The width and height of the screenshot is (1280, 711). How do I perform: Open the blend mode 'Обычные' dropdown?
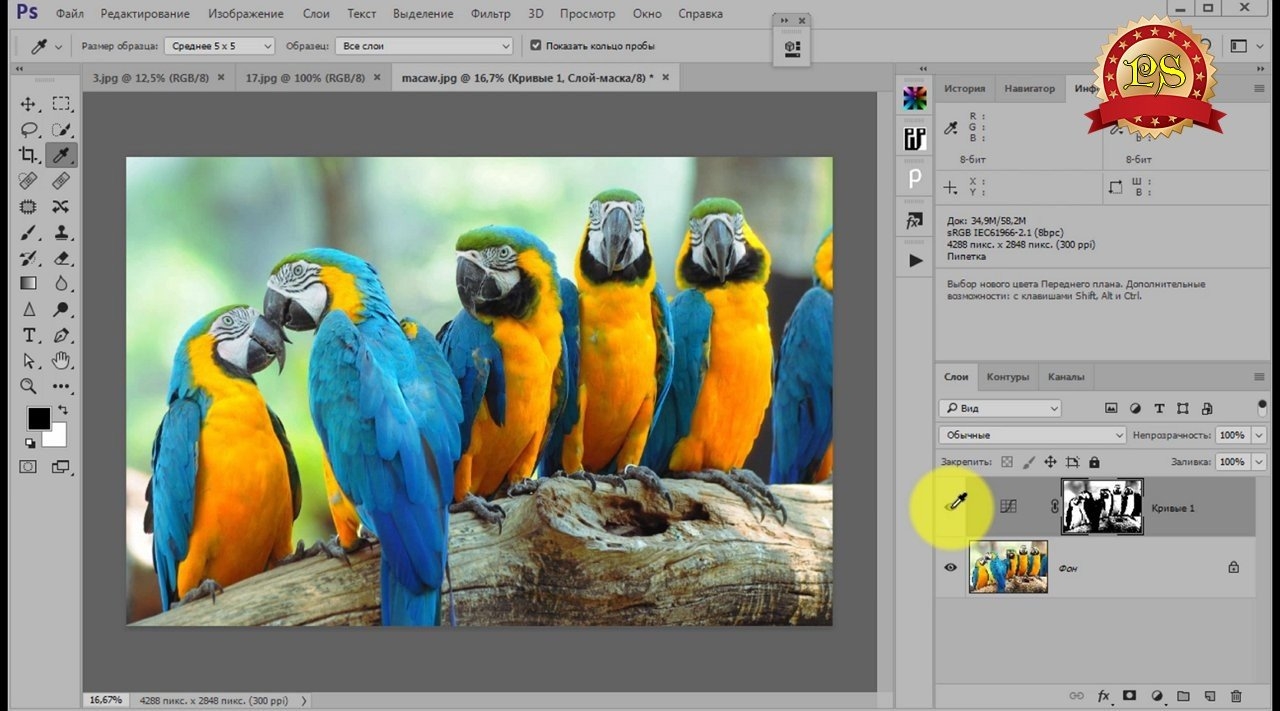(1033, 436)
